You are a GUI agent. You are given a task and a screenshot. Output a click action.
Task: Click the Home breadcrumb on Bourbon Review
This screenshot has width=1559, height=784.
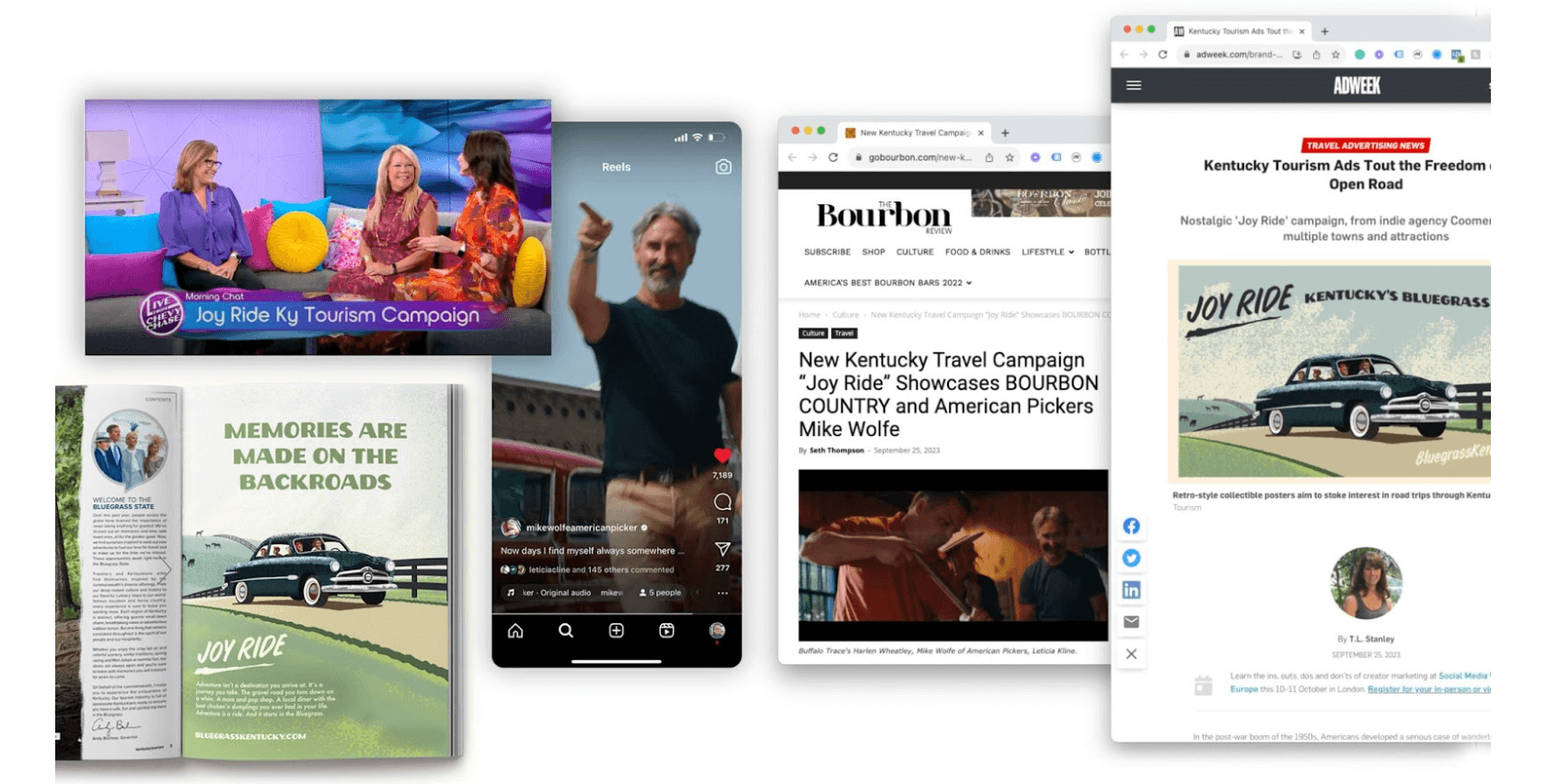tap(809, 315)
